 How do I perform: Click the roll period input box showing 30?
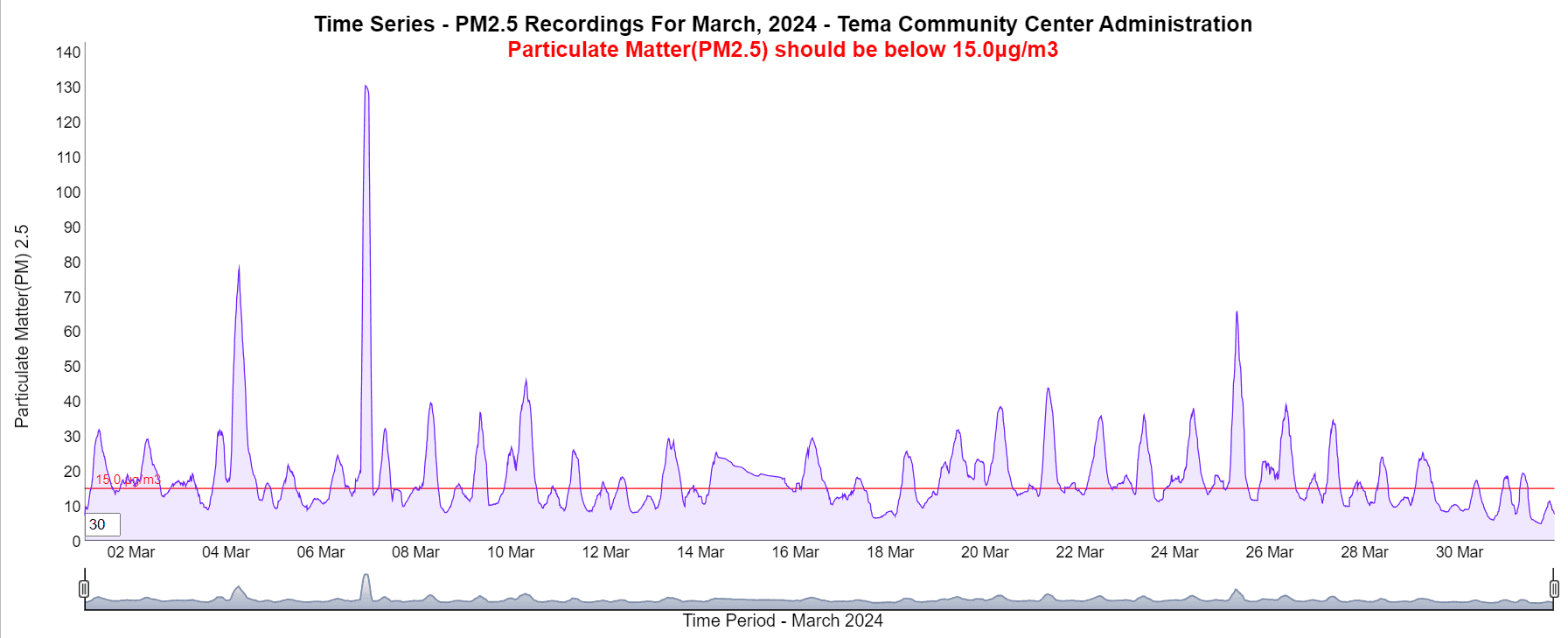pos(102,524)
